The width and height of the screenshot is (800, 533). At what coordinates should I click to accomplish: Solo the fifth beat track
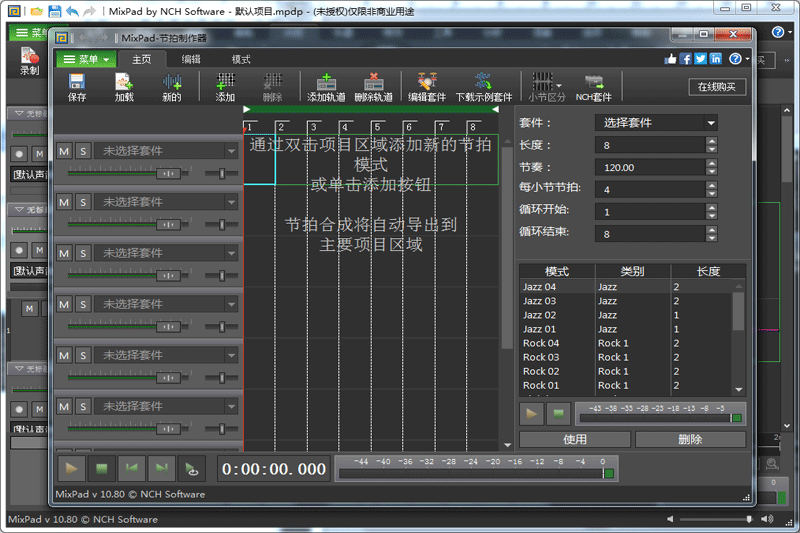(83, 356)
